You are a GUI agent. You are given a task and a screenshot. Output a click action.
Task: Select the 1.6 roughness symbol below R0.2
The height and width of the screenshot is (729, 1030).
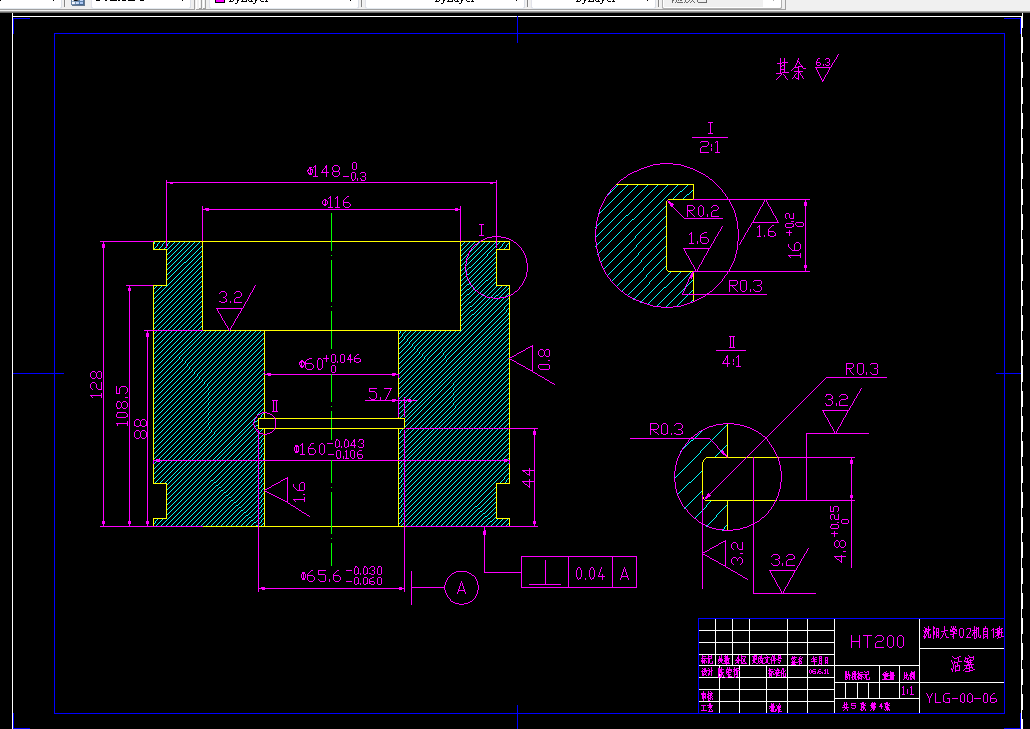pos(701,248)
